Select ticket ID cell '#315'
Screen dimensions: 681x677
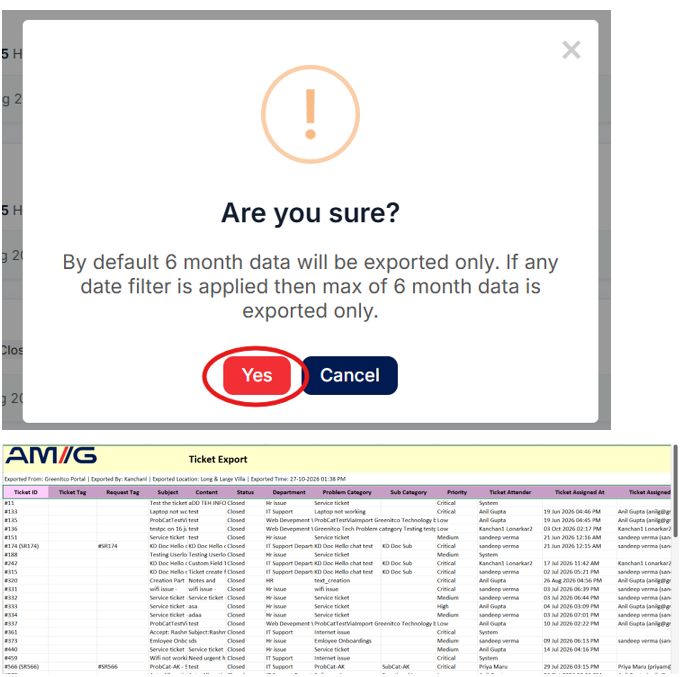(x=26, y=572)
